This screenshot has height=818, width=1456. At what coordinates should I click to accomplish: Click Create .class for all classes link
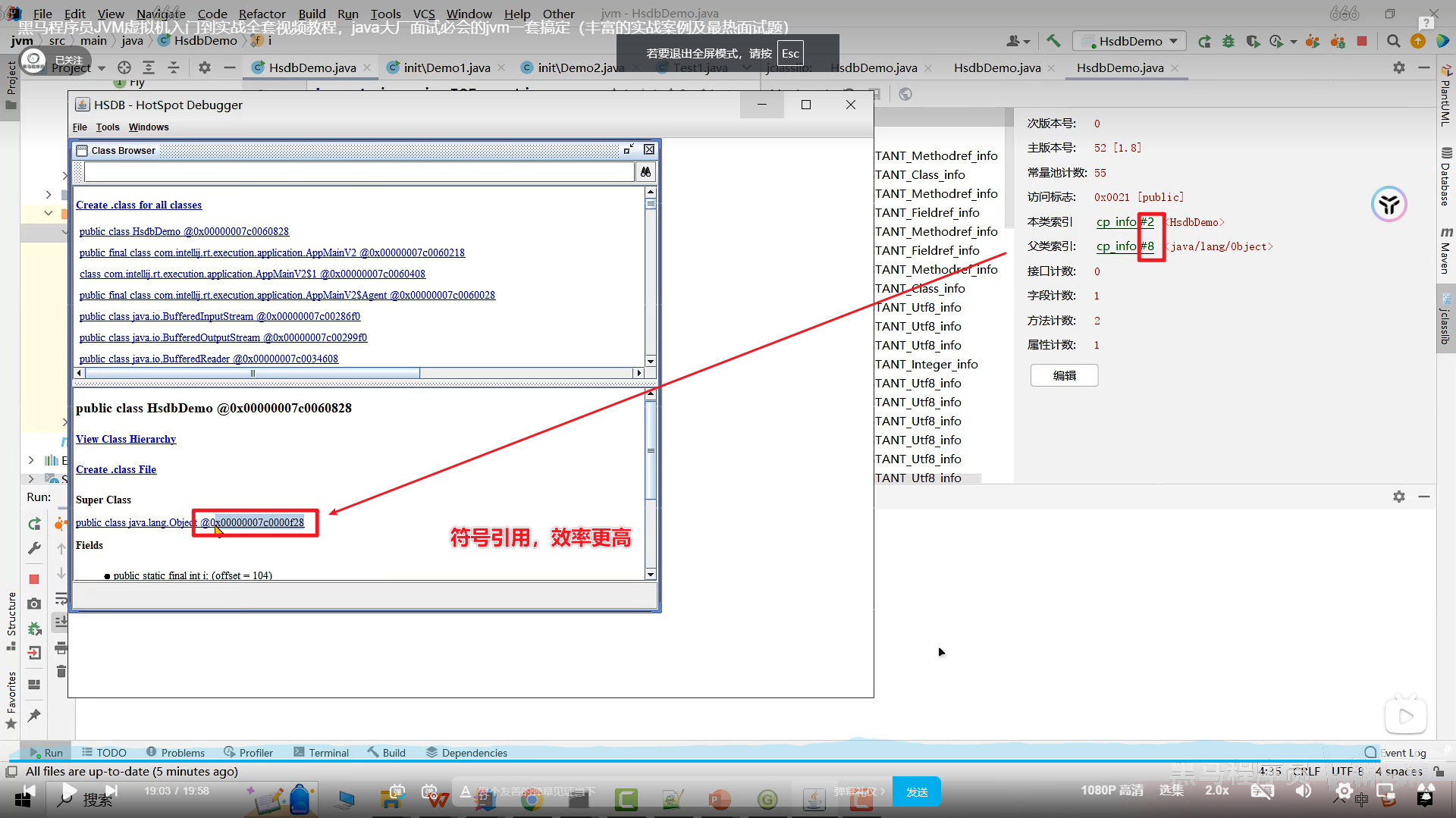click(139, 205)
